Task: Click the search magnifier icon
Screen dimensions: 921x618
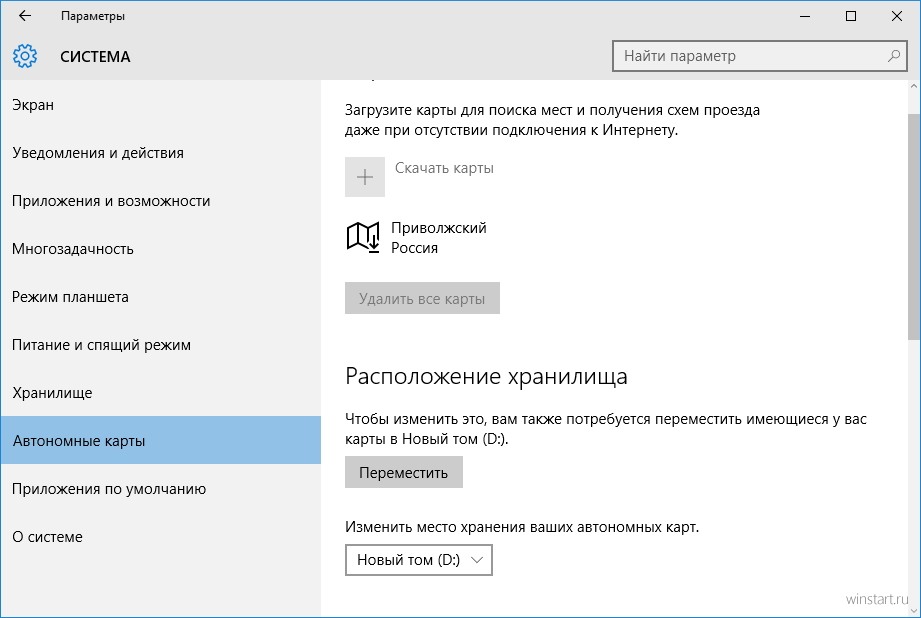Action: point(893,56)
